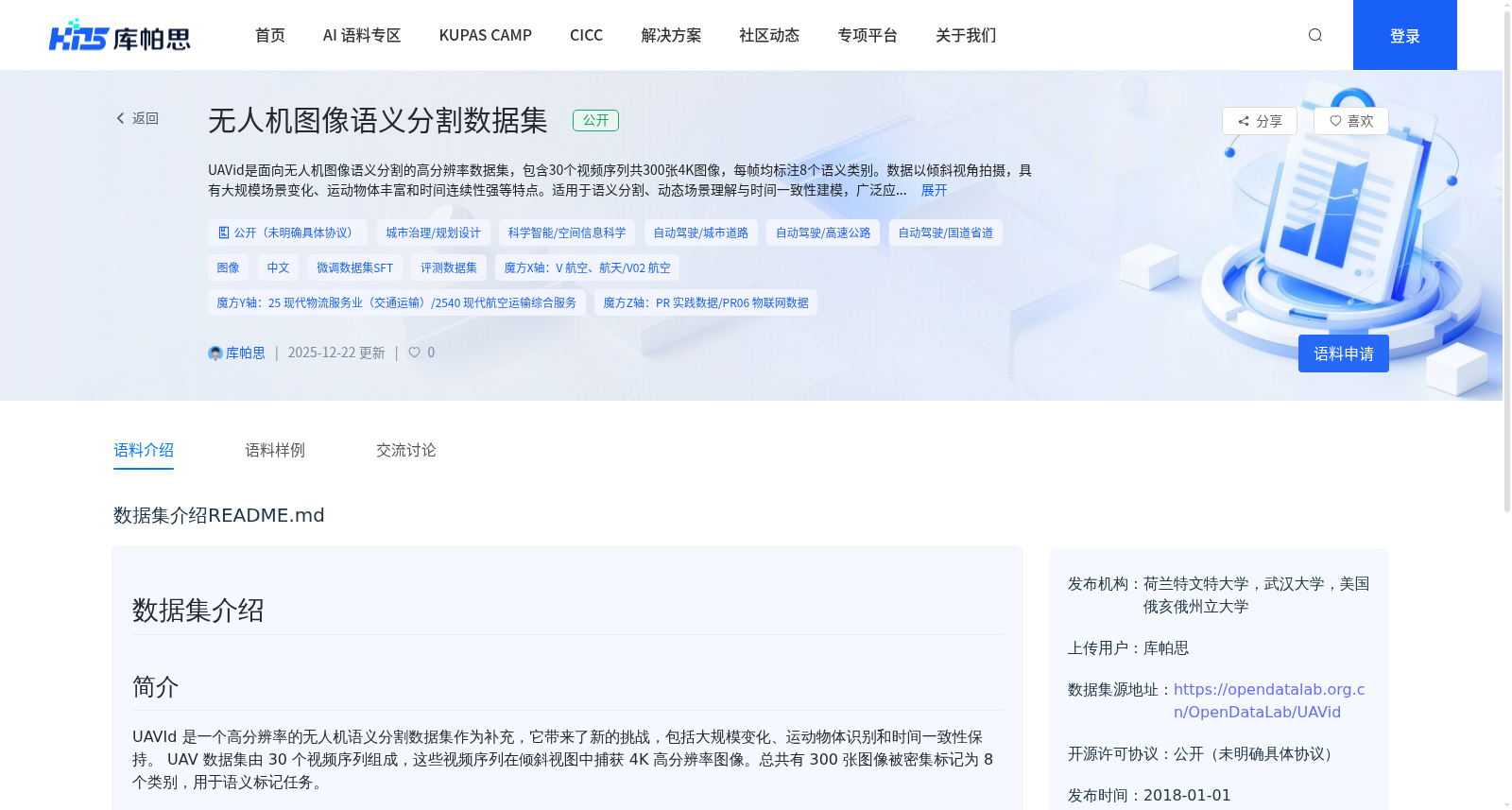Screen dimensions: 1512x810
Task: Click the back chevron next to 返回
Action: click(x=120, y=118)
